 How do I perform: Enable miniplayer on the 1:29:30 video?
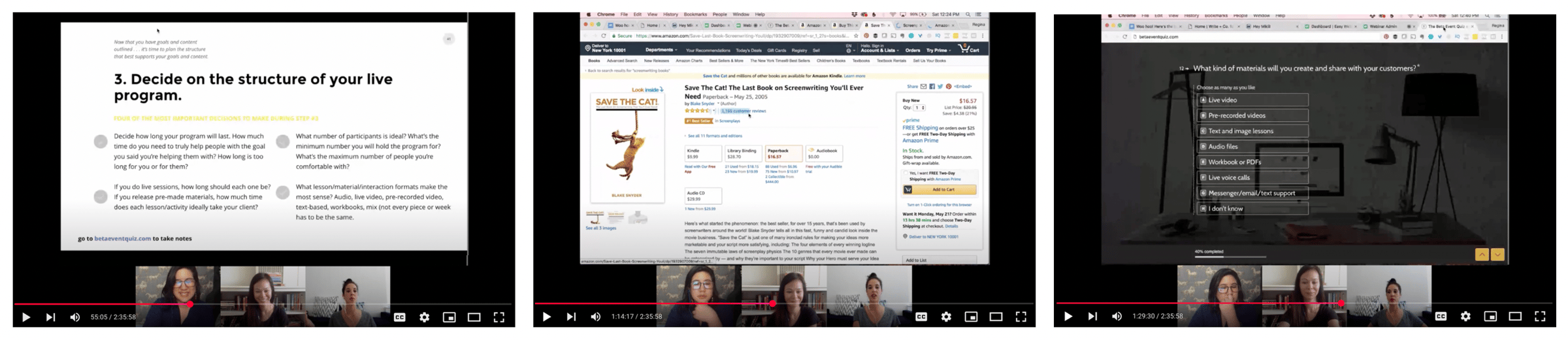click(1490, 317)
